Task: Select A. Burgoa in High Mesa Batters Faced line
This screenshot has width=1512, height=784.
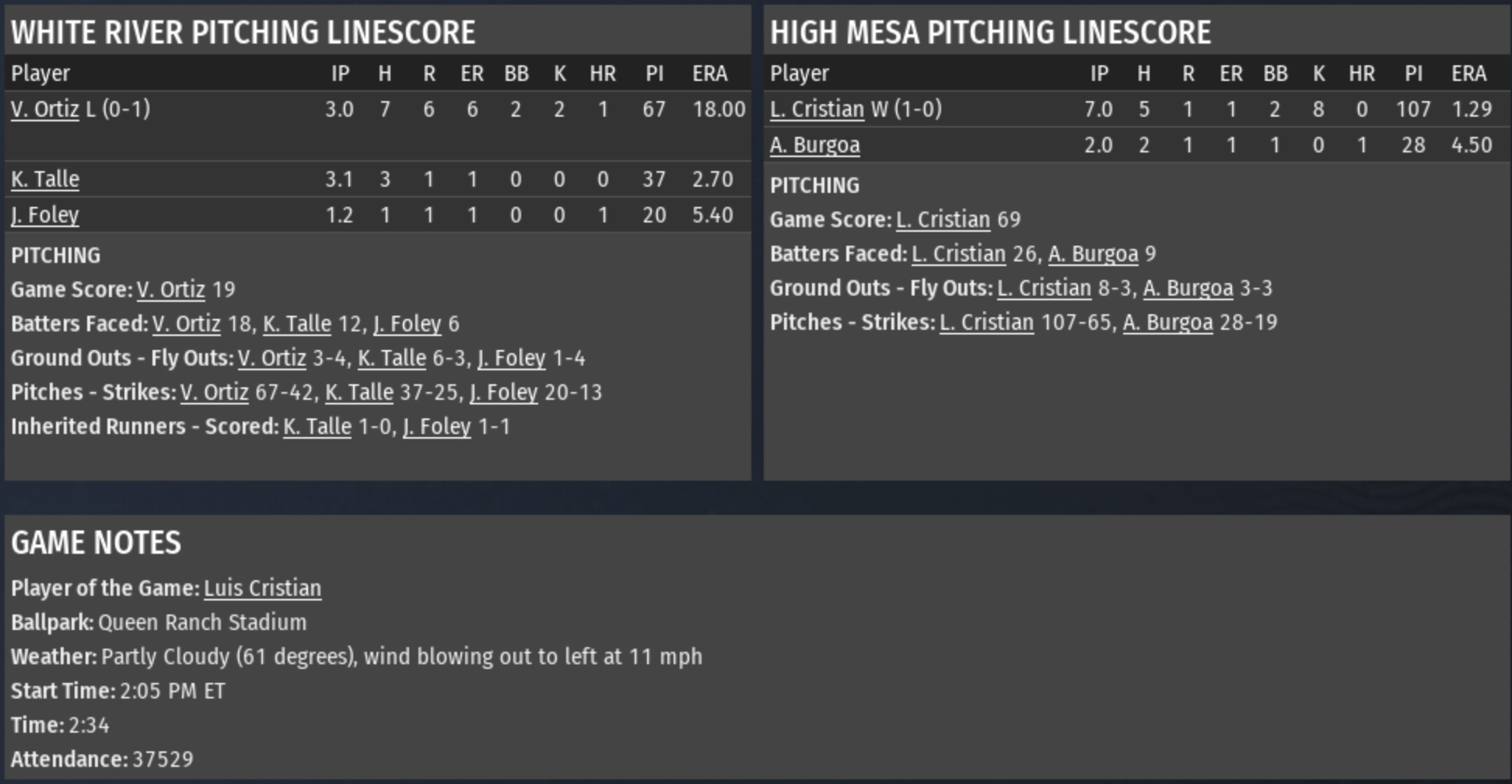Action: 1093,254
